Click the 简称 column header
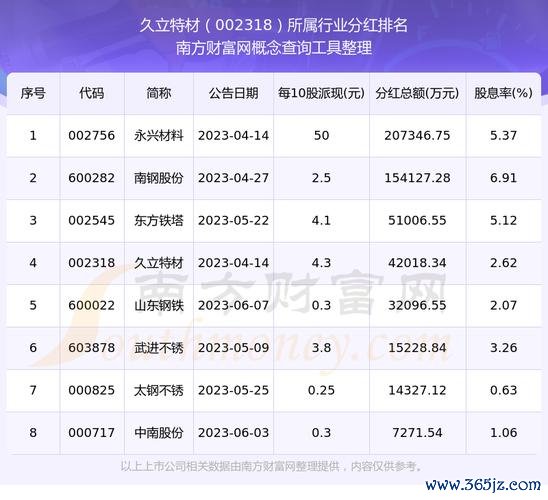This screenshot has width=548, height=500. [159, 93]
